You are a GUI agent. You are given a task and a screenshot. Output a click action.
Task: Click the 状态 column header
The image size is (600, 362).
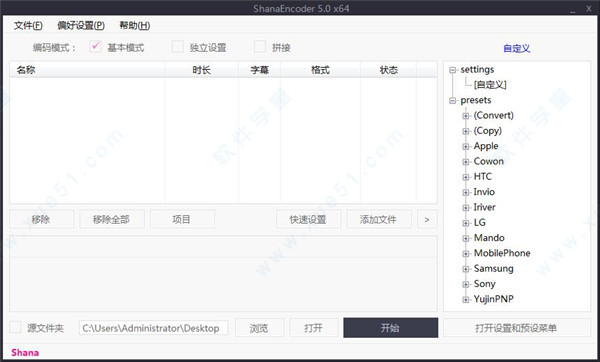(x=388, y=70)
